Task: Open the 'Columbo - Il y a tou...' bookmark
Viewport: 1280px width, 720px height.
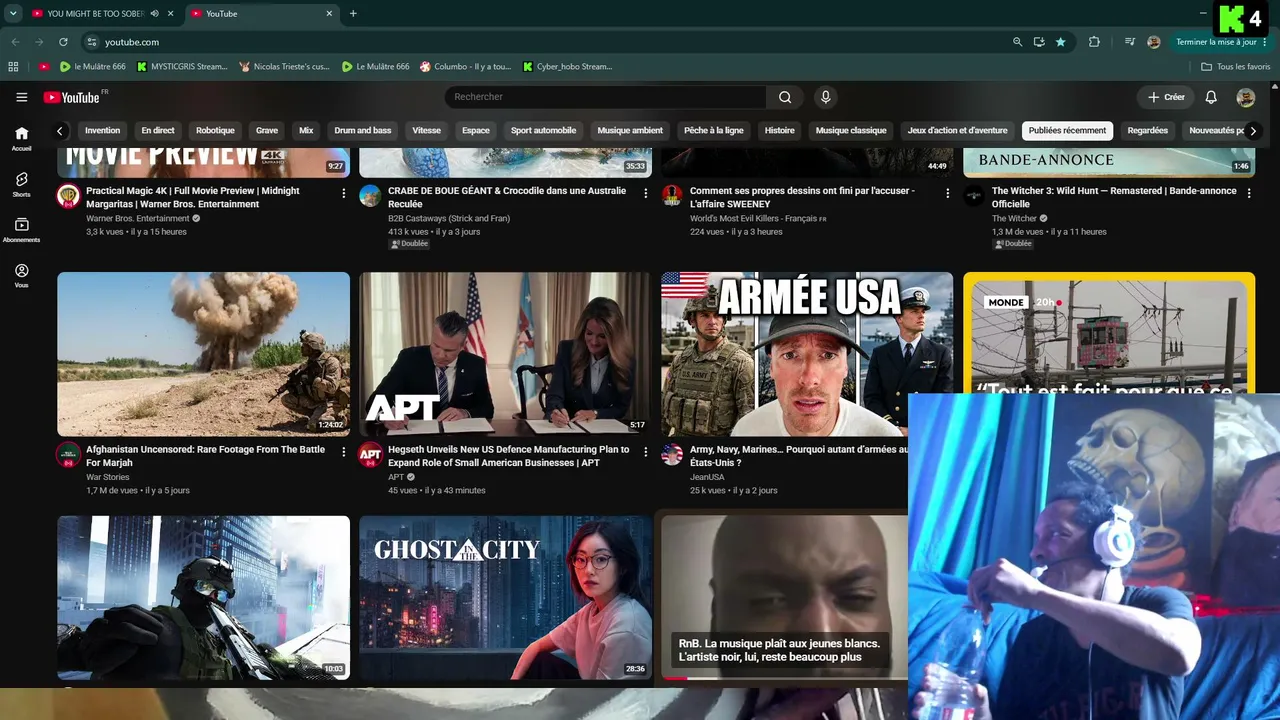Action: 465,67
